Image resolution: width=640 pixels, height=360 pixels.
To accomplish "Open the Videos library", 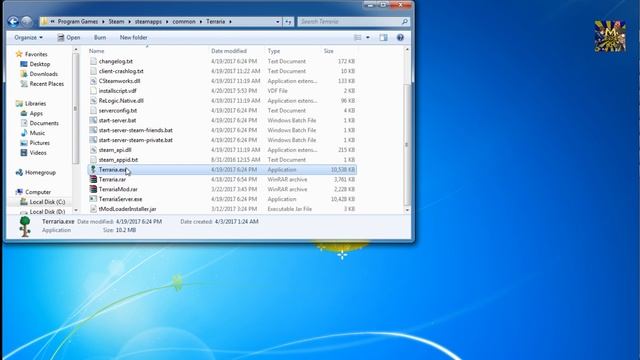I will coord(38,153).
